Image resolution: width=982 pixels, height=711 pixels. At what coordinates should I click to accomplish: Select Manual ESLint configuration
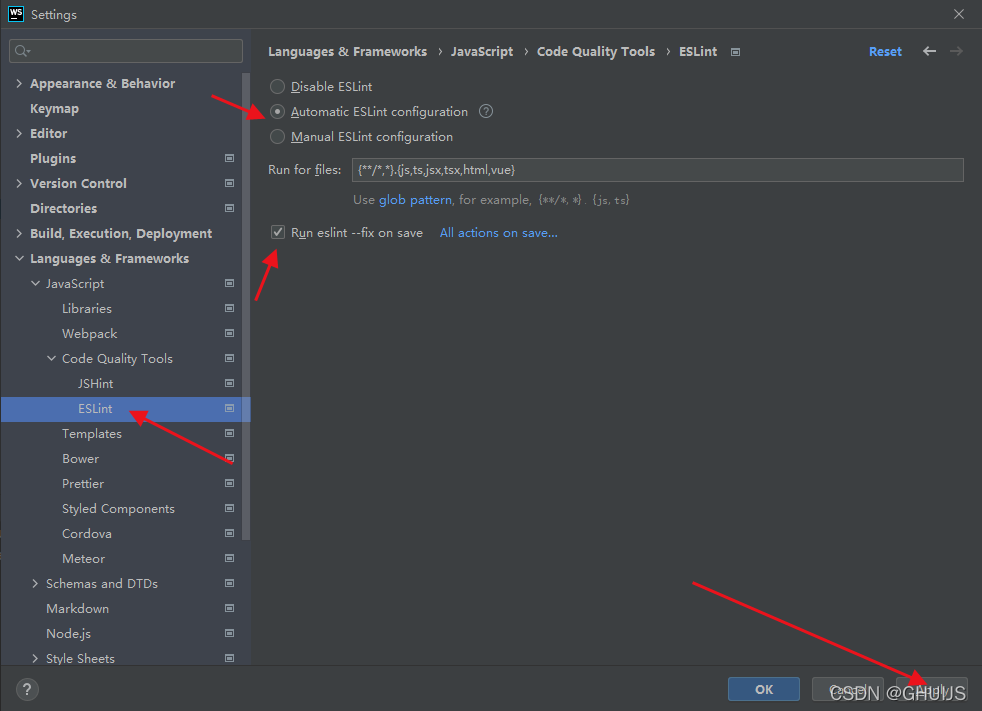[x=276, y=136]
